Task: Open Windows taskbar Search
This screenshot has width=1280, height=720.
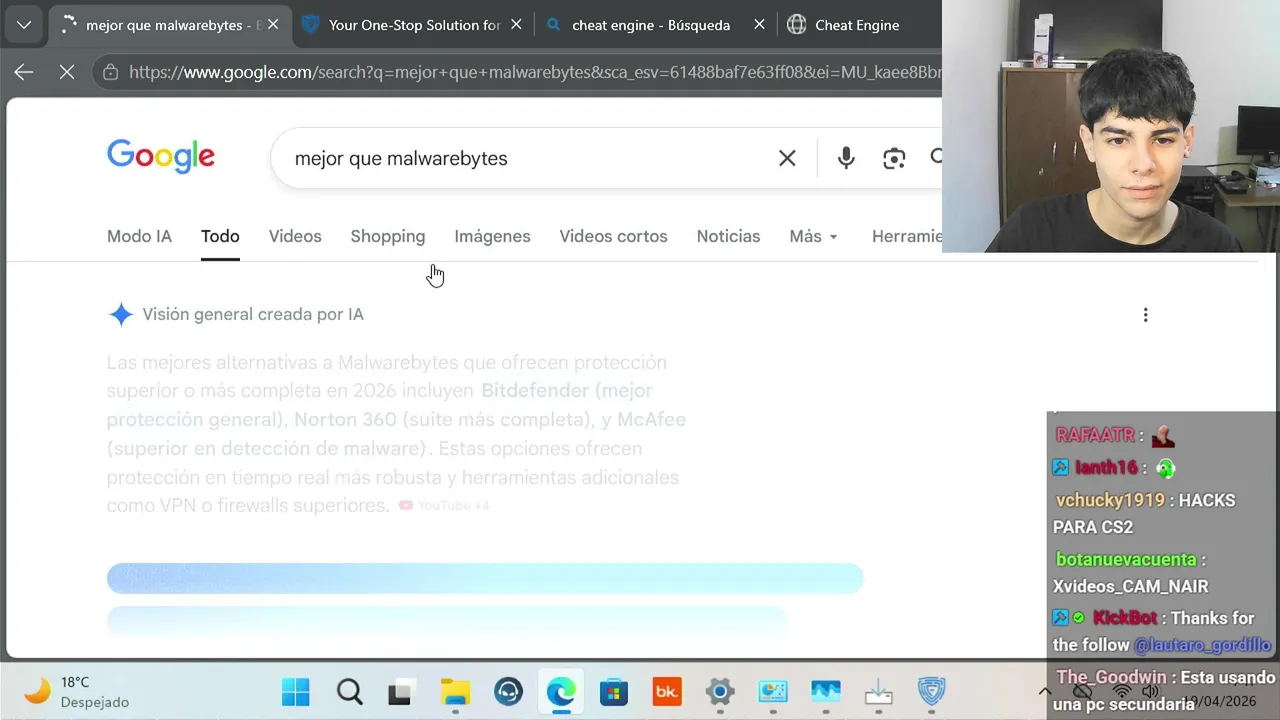Action: (349, 692)
